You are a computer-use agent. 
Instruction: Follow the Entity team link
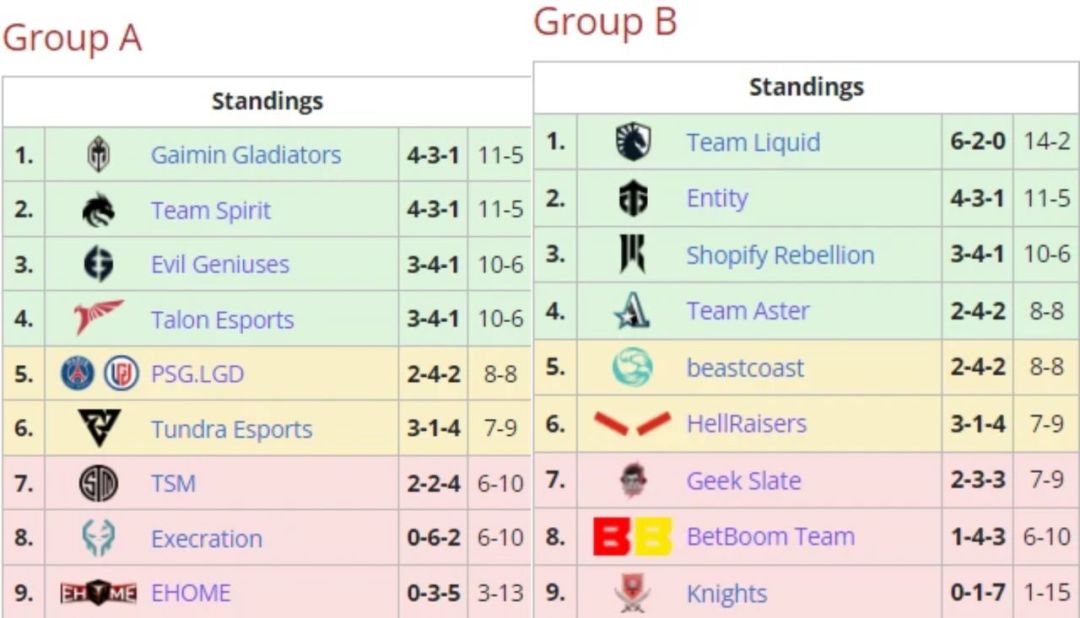tap(716, 198)
